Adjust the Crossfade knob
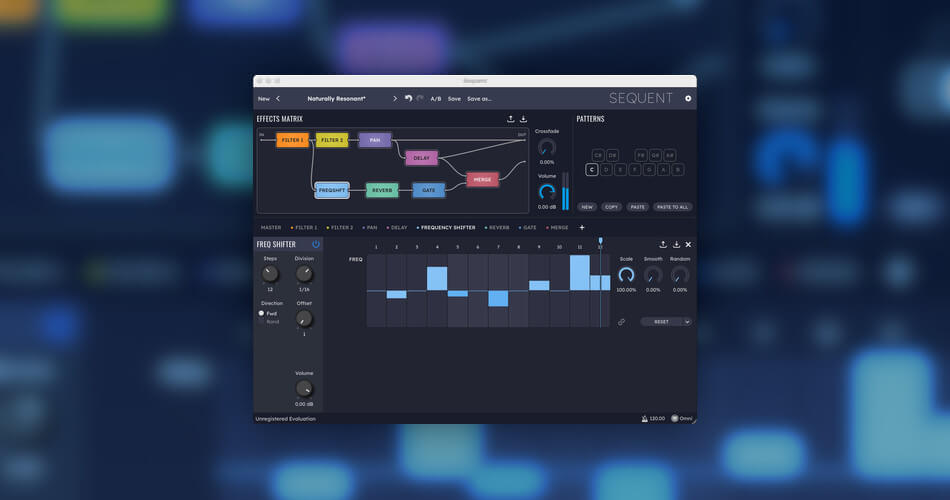950x500 pixels. [x=546, y=147]
